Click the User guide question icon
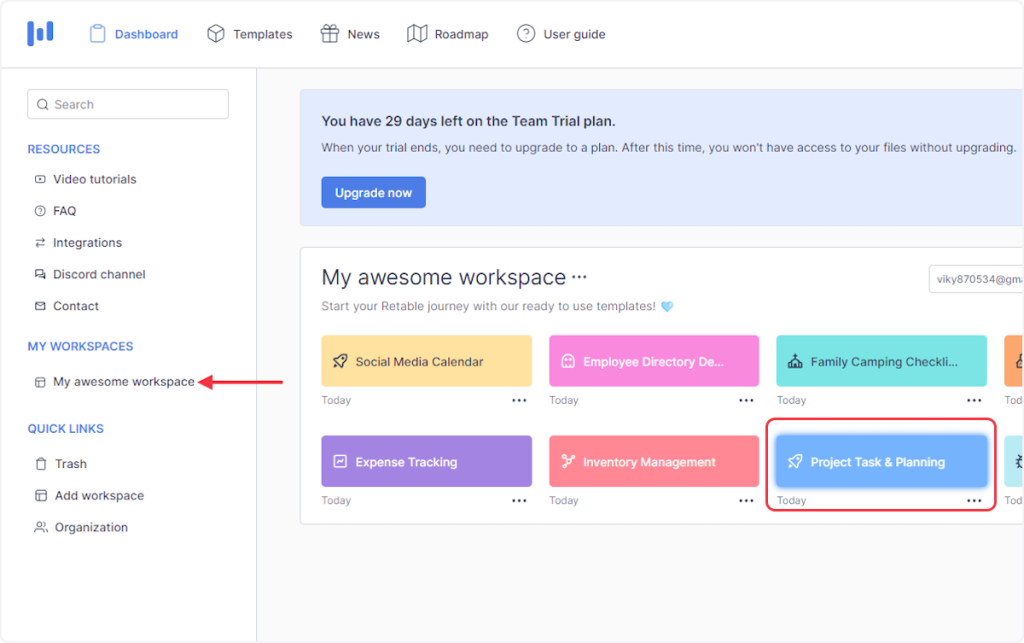The height and width of the screenshot is (643, 1024). coord(526,34)
